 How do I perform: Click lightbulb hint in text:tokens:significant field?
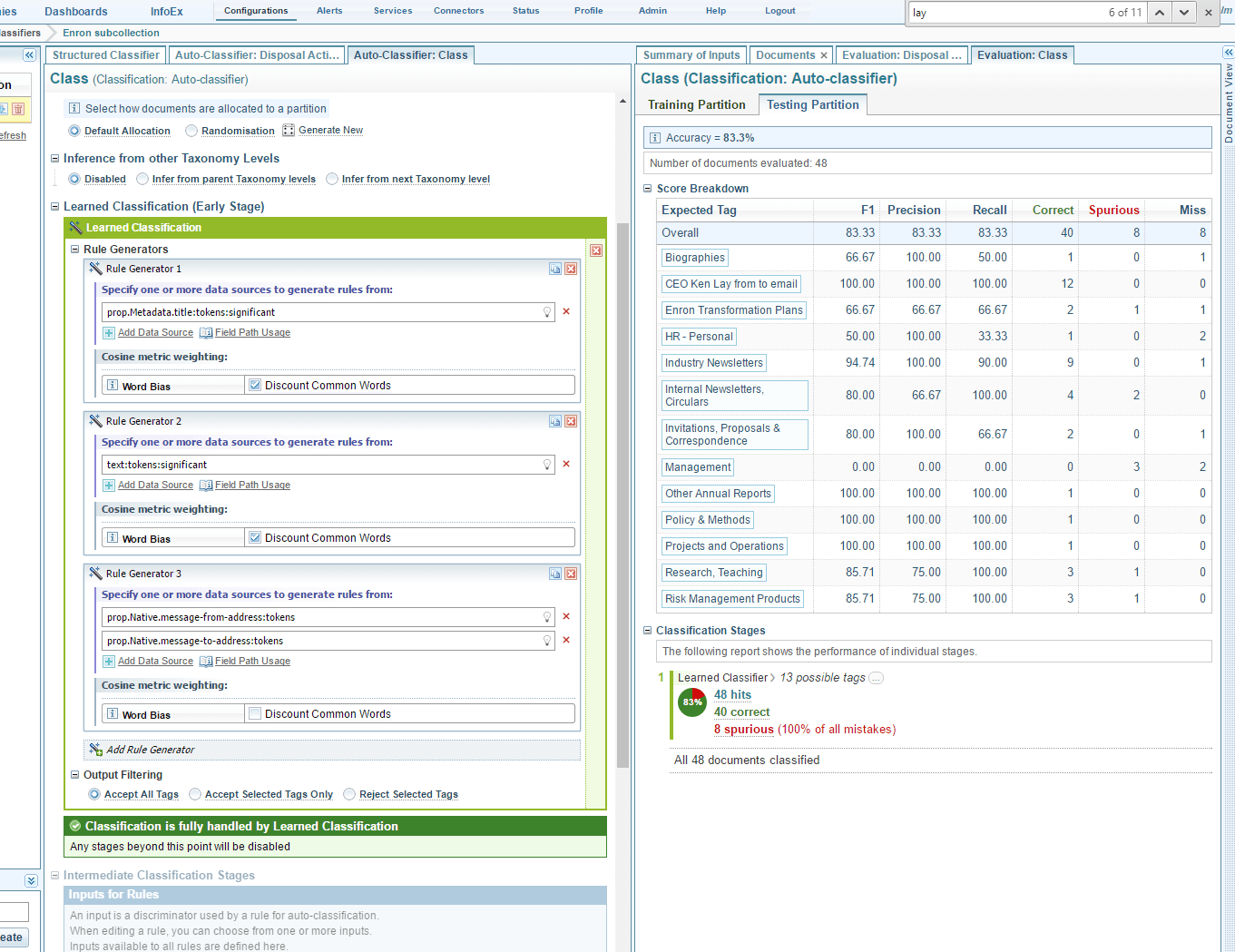click(x=547, y=465)
